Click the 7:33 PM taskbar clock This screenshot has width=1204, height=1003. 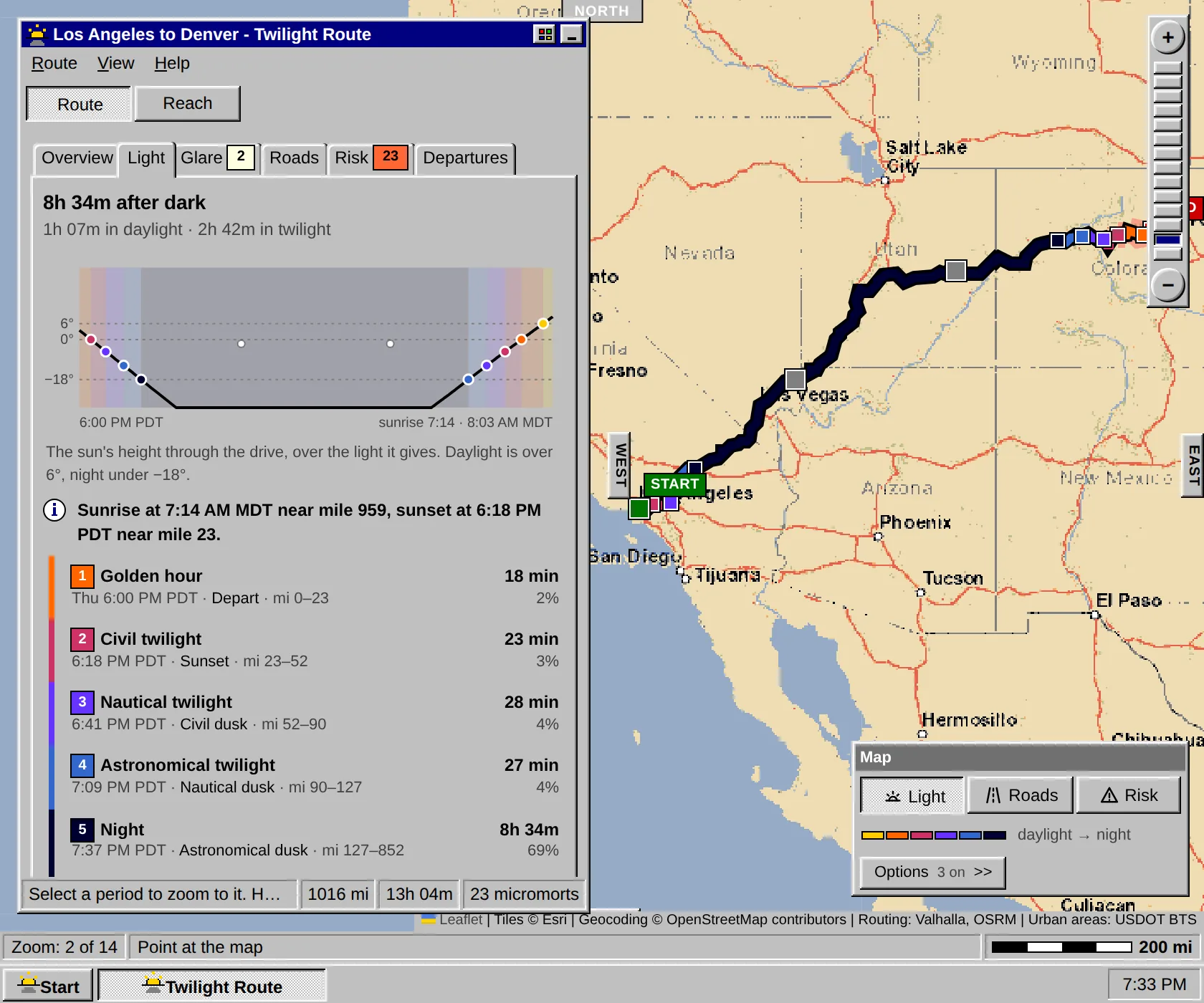coord(1154,984)
